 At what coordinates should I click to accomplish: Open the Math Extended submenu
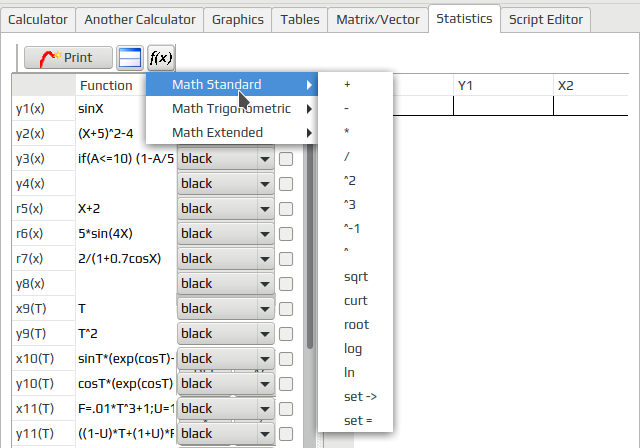point(232,133)
